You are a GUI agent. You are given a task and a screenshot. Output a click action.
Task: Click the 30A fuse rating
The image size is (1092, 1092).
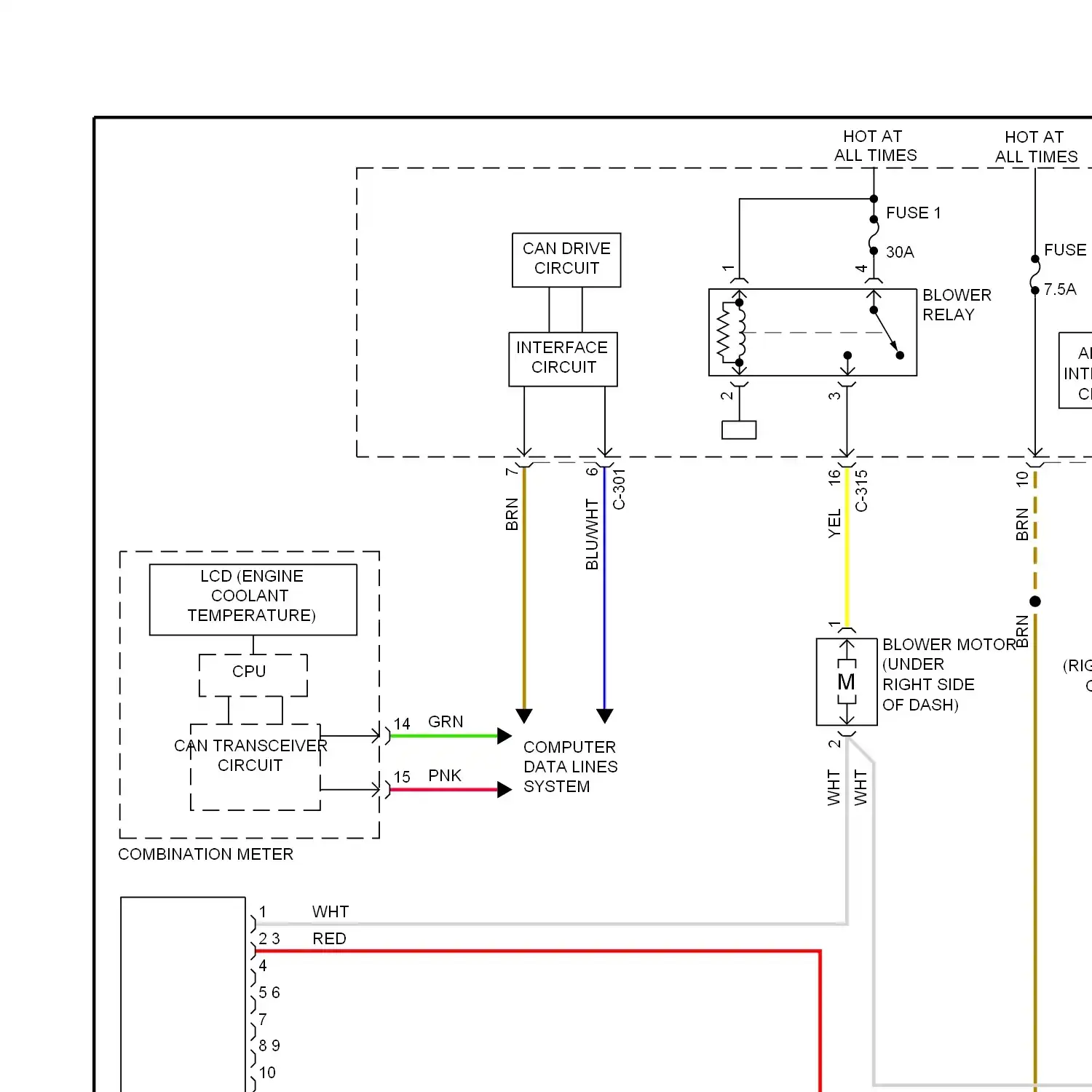pyautogui.click(x=900, y=253)
